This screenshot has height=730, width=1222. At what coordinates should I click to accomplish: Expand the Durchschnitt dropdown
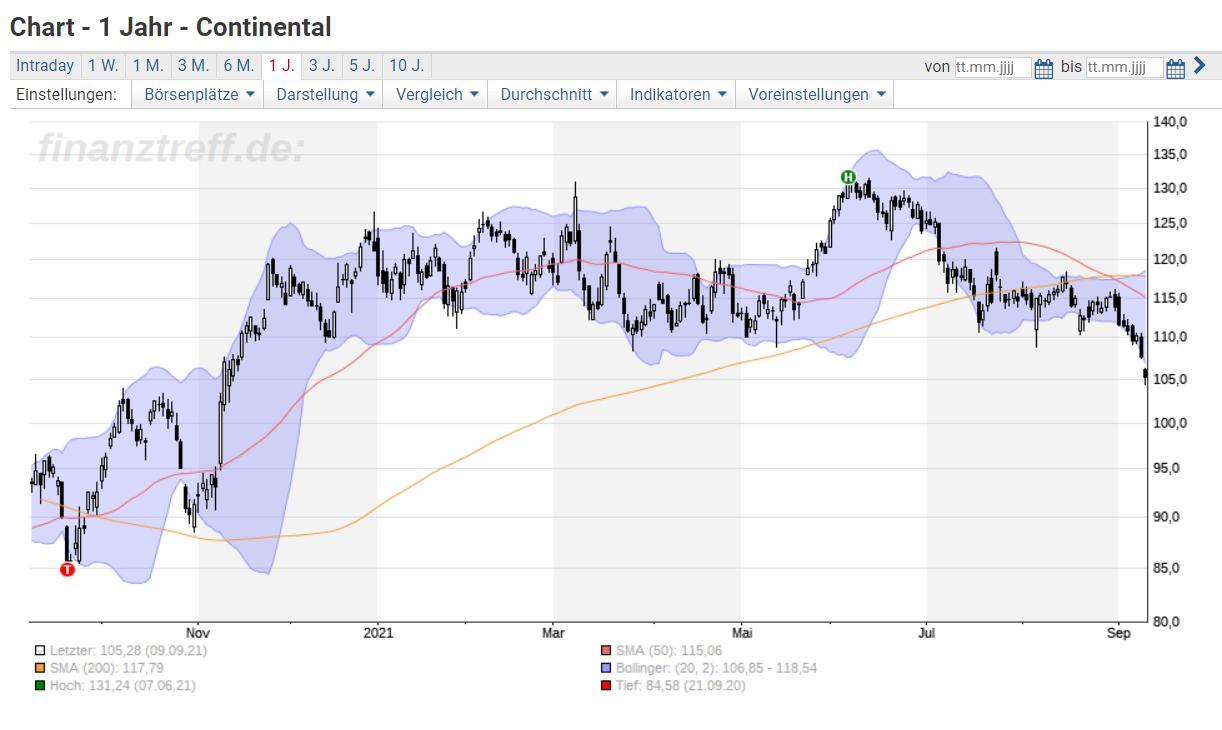553,95
